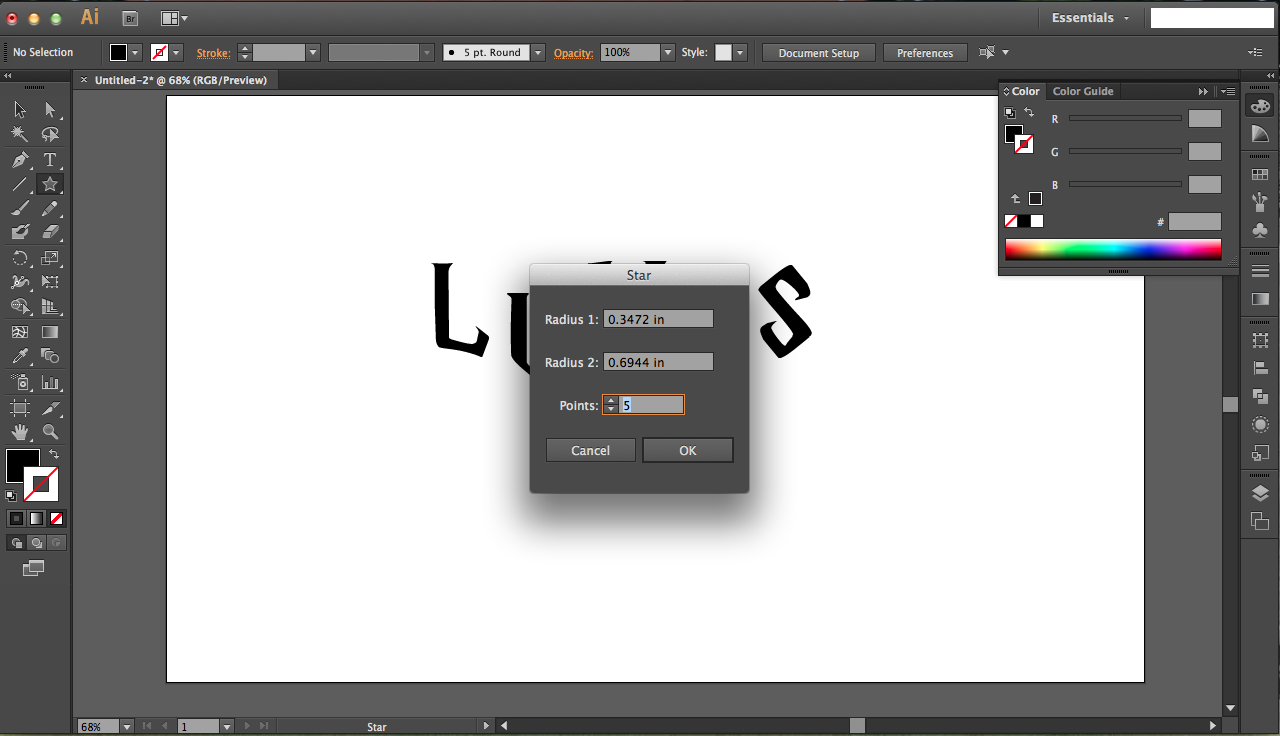Viewport: 1280px width, 736px height.
Task: Select the Eyedropper tool
Action: [20, 356]
